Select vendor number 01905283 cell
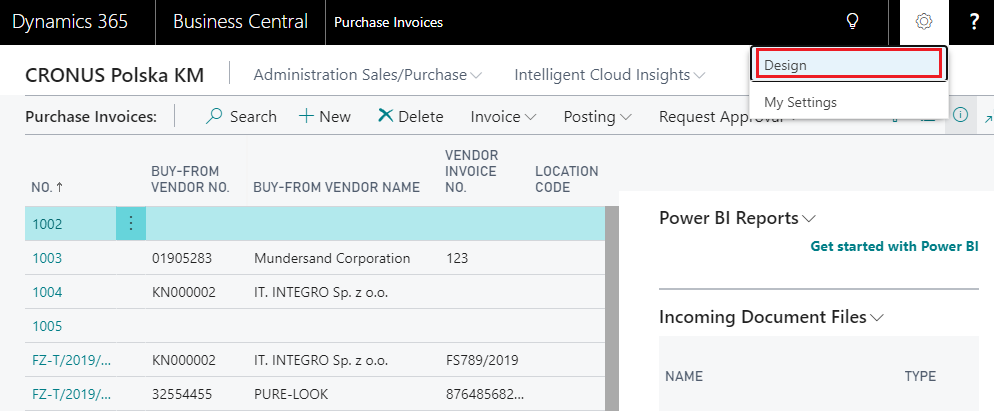This screenshot has width=994, height=411. tap(182, 258)
